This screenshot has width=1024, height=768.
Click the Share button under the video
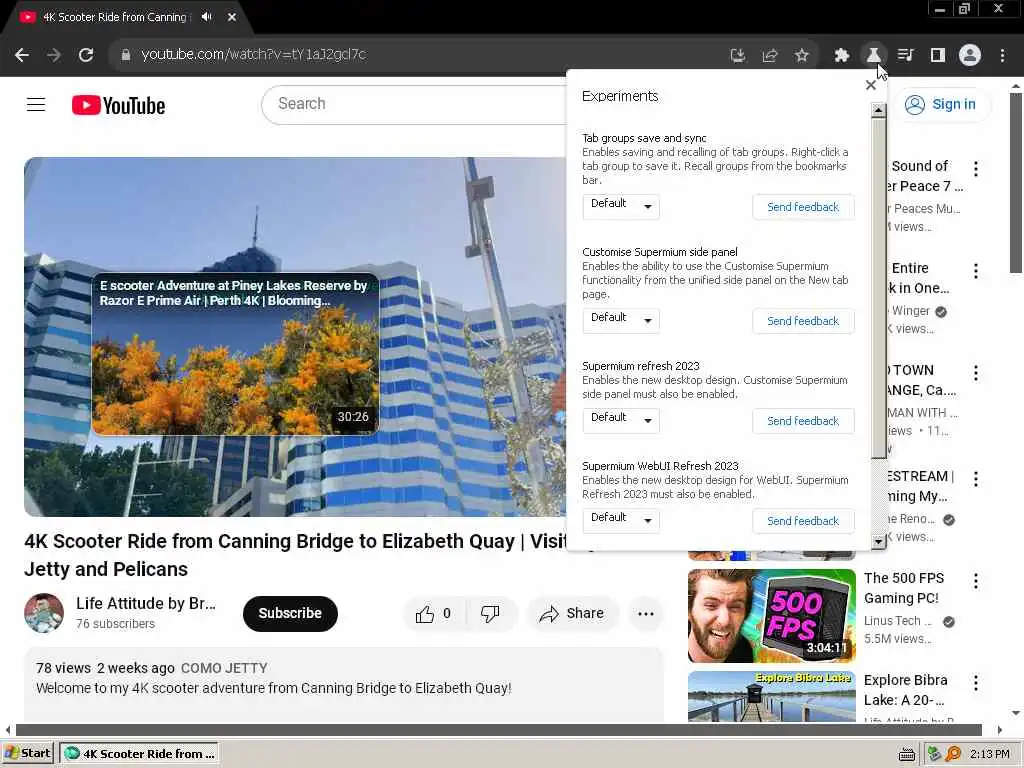(x=572, y=613)
